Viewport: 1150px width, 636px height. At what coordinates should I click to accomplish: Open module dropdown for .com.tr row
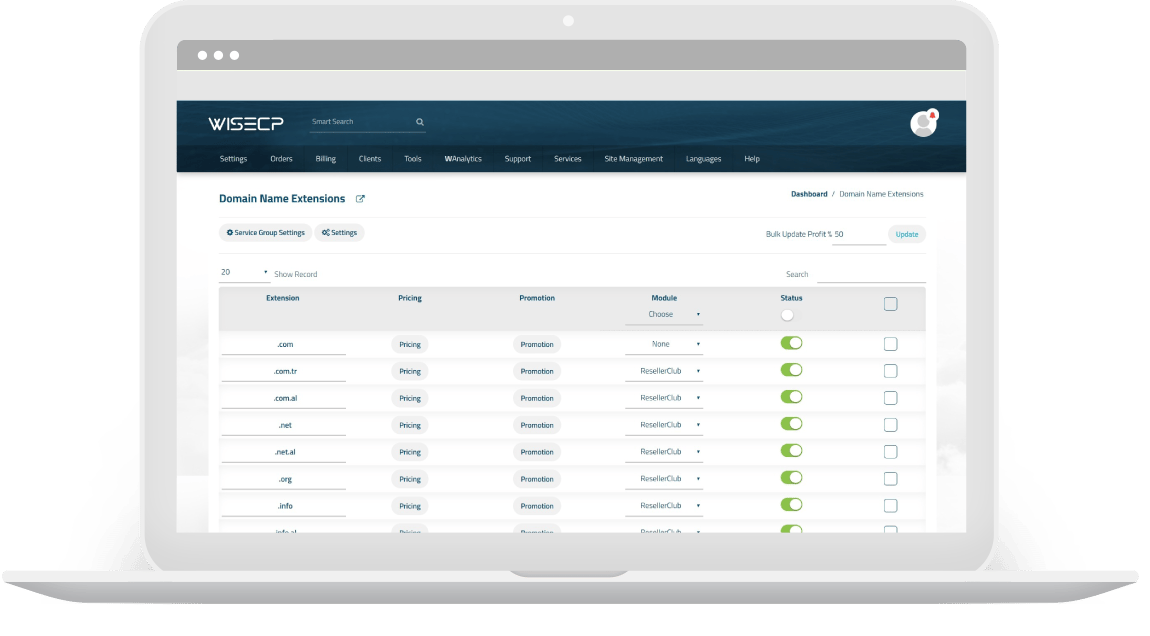coord(664,371)
